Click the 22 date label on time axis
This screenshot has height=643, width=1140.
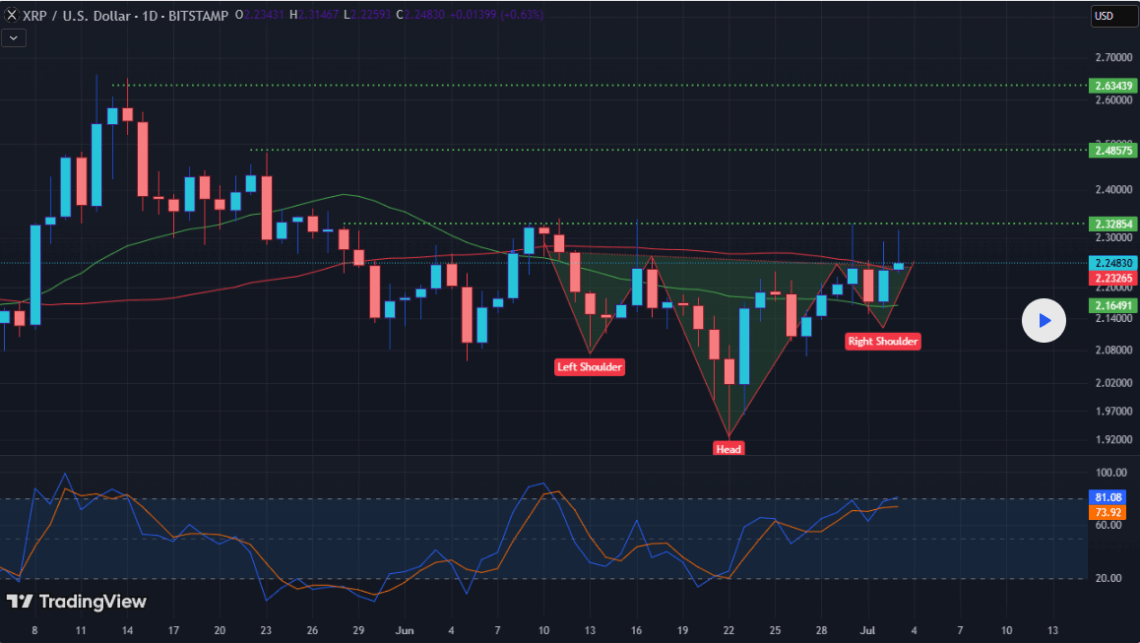click(728, 630)
